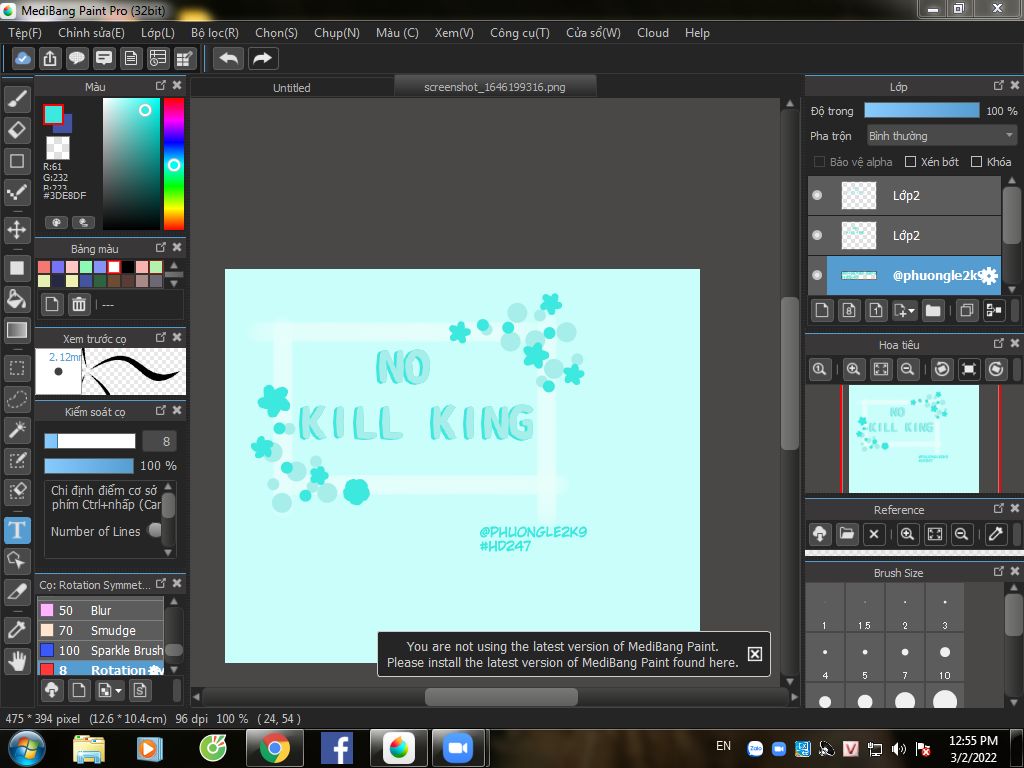Pick the black swatch in Bảng màu
This screenshot has width=1024, height=768.
coord(128,267)
